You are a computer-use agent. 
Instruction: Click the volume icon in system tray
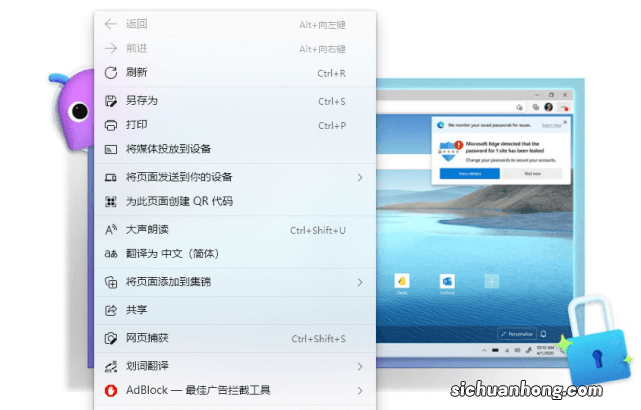click(518, 350)
